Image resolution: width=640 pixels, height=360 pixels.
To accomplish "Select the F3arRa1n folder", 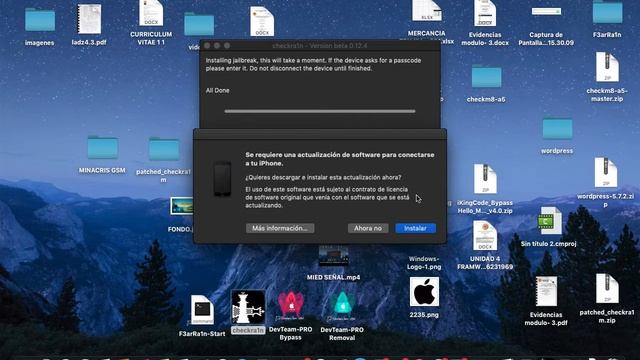I will pos(607,12).
